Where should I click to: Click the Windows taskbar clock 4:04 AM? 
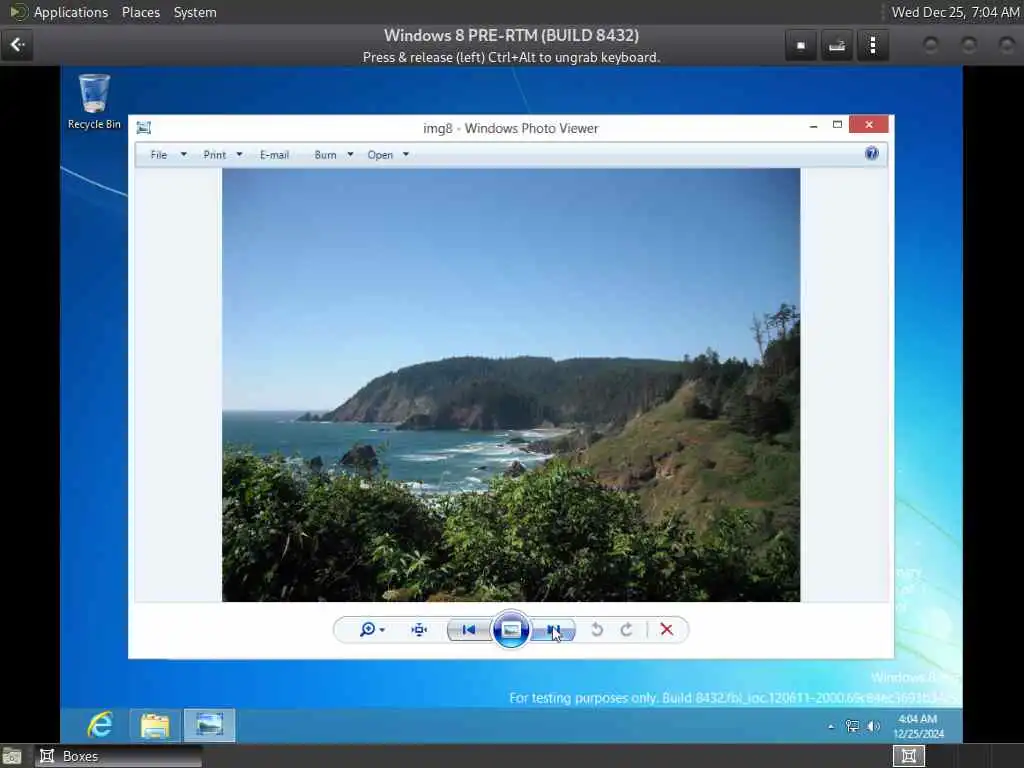click(x=918, y=726)
